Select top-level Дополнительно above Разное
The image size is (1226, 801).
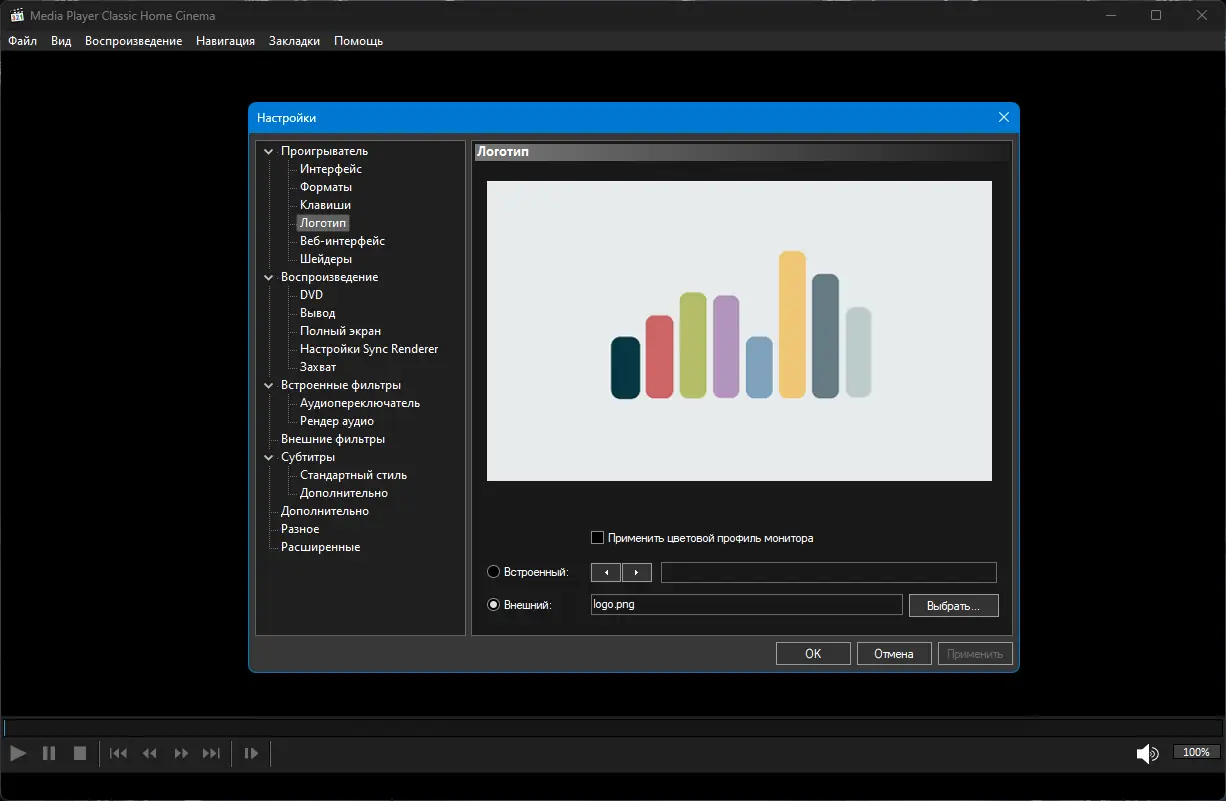pyautogui.click(x=325, y=511)
